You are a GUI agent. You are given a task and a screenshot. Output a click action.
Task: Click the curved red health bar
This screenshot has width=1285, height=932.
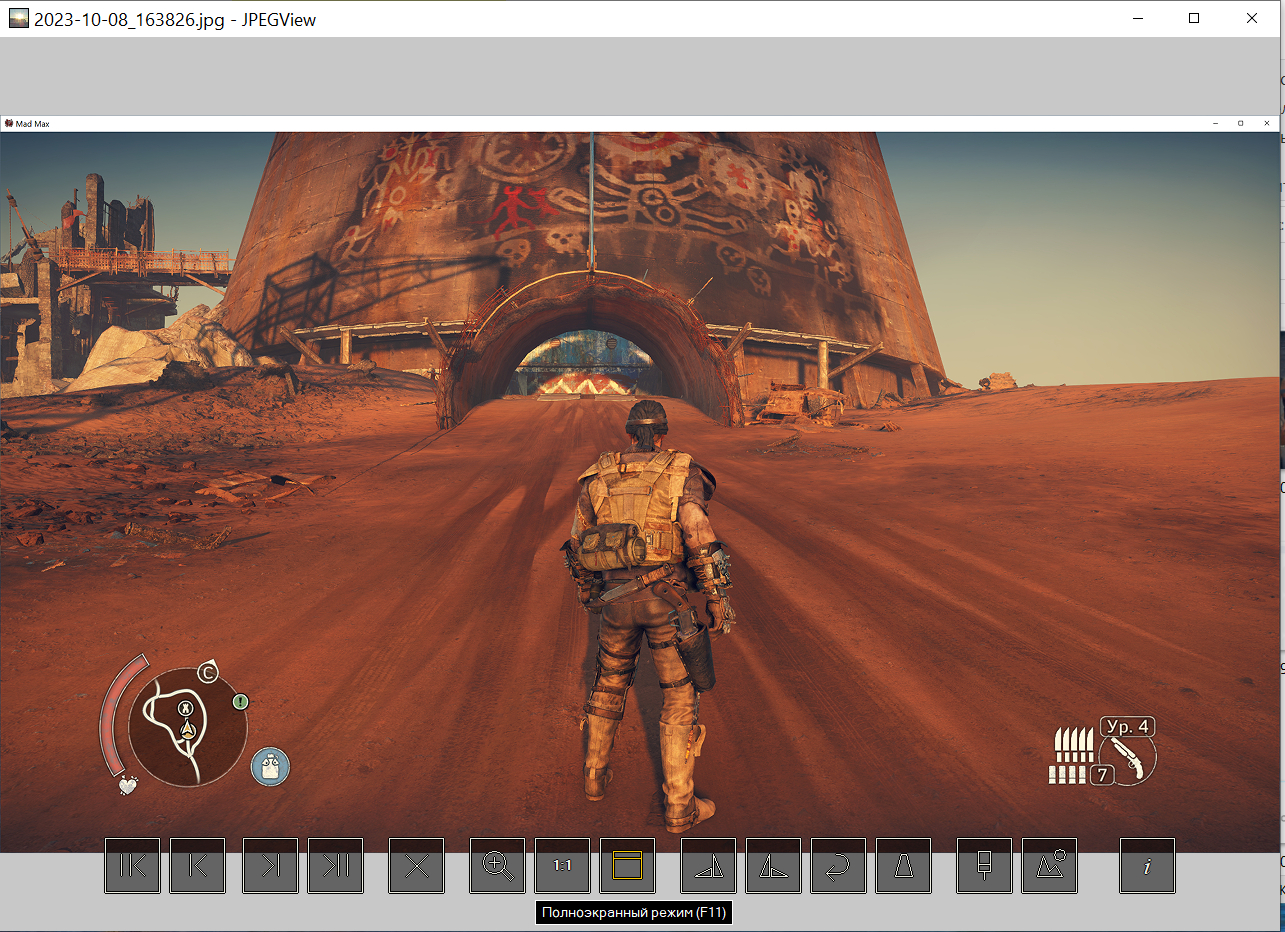point(115,715)
